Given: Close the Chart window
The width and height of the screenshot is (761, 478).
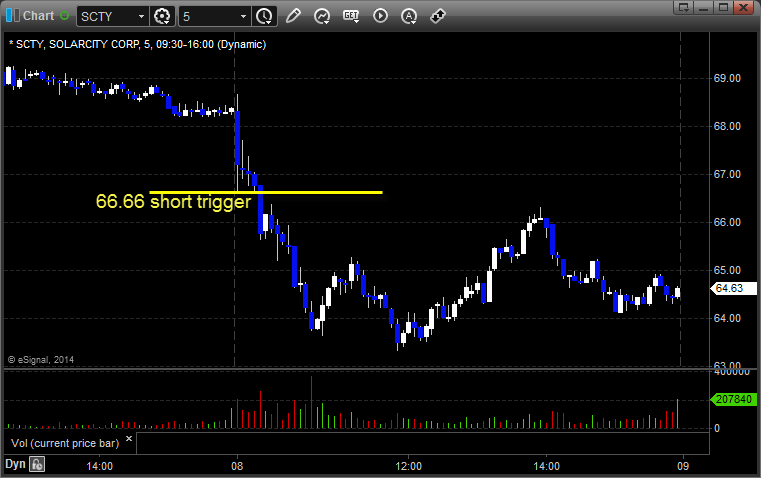Looking at the screenshot, I should point(744,7).
